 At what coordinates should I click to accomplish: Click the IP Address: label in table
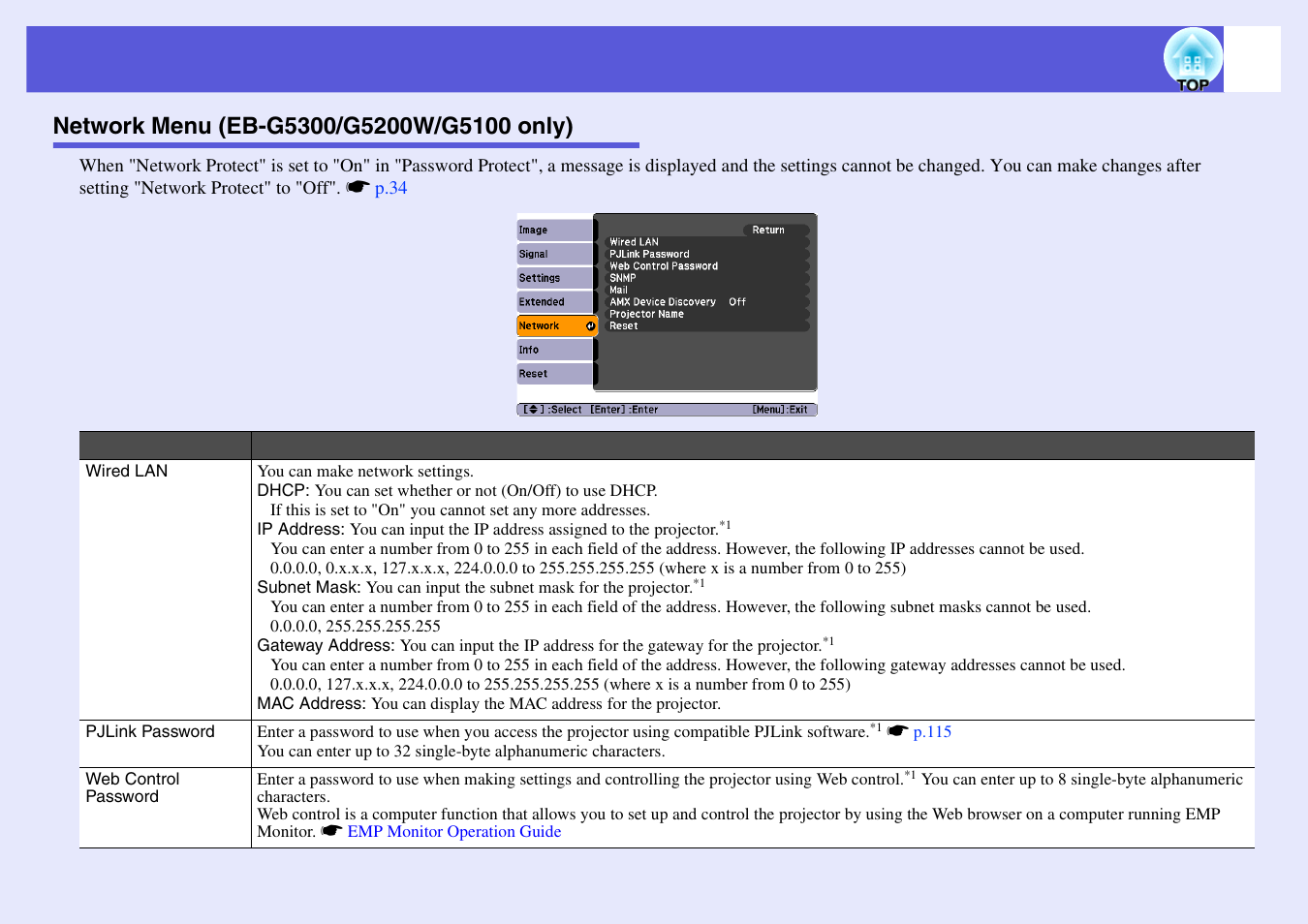[x=301, y=529]
